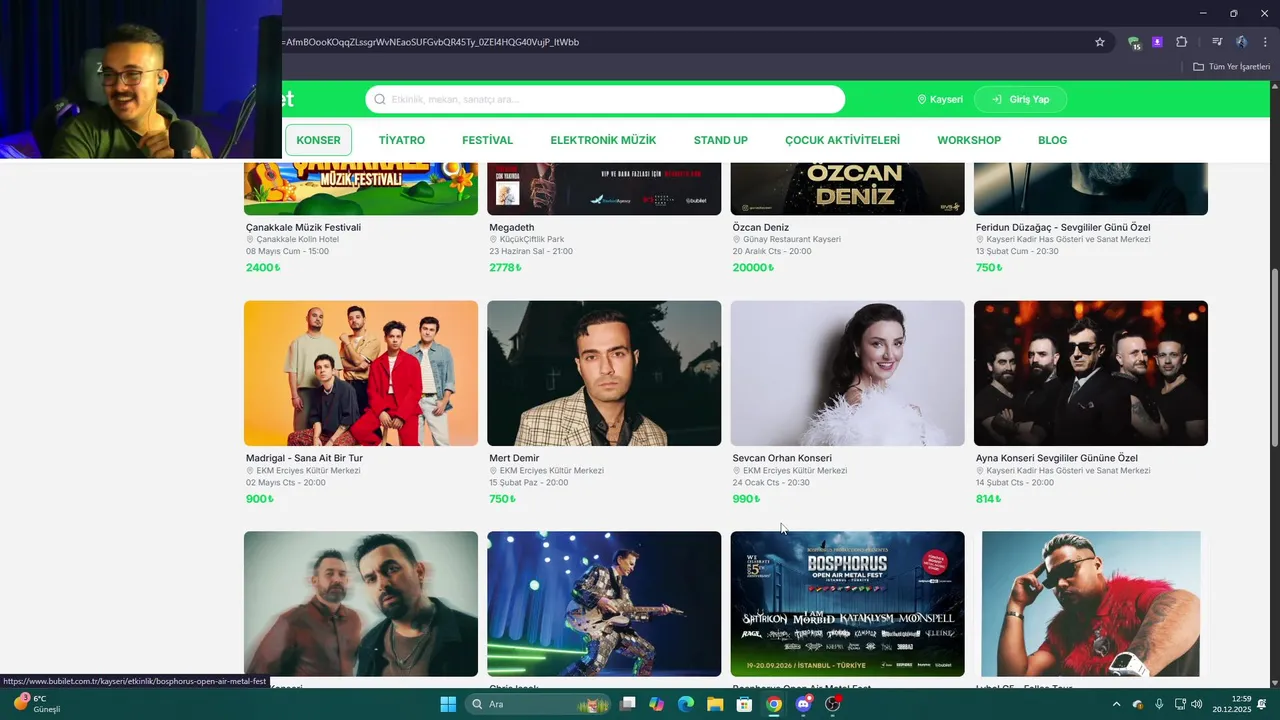Launch Copilot from the taskbar
This screenshot has width=1280, height=720.
pyautogui.click(x=656, y=704)
